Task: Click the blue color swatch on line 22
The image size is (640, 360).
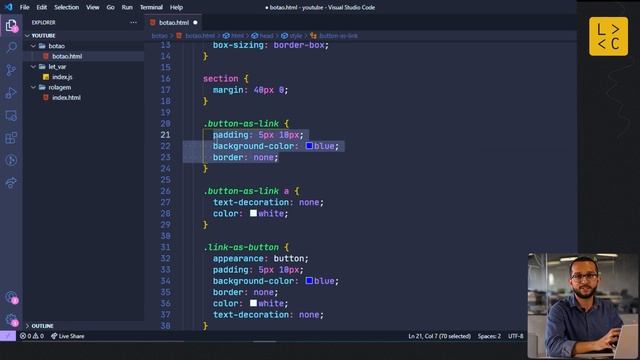Action: click(x=309, y=146)
